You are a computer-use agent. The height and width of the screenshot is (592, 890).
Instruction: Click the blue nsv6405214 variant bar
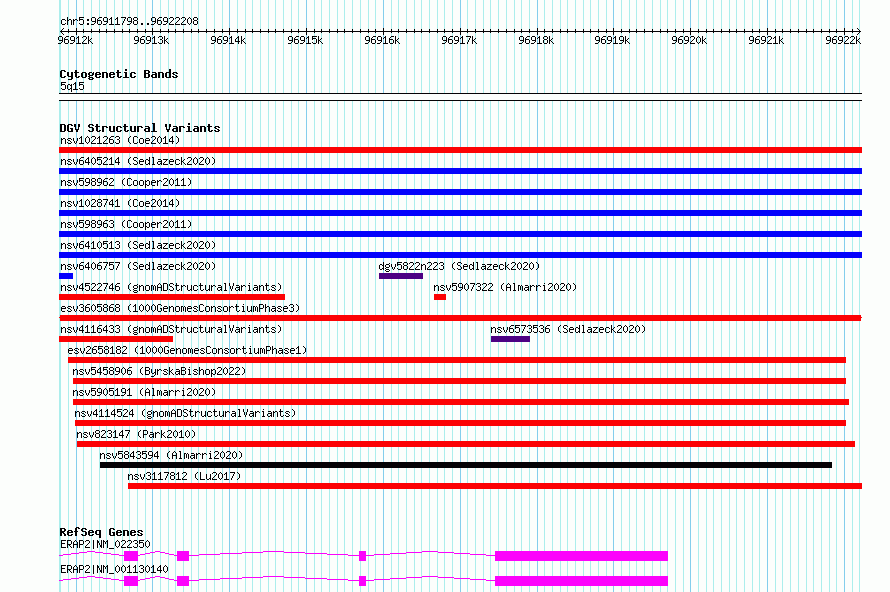click(x=460, y=171)
